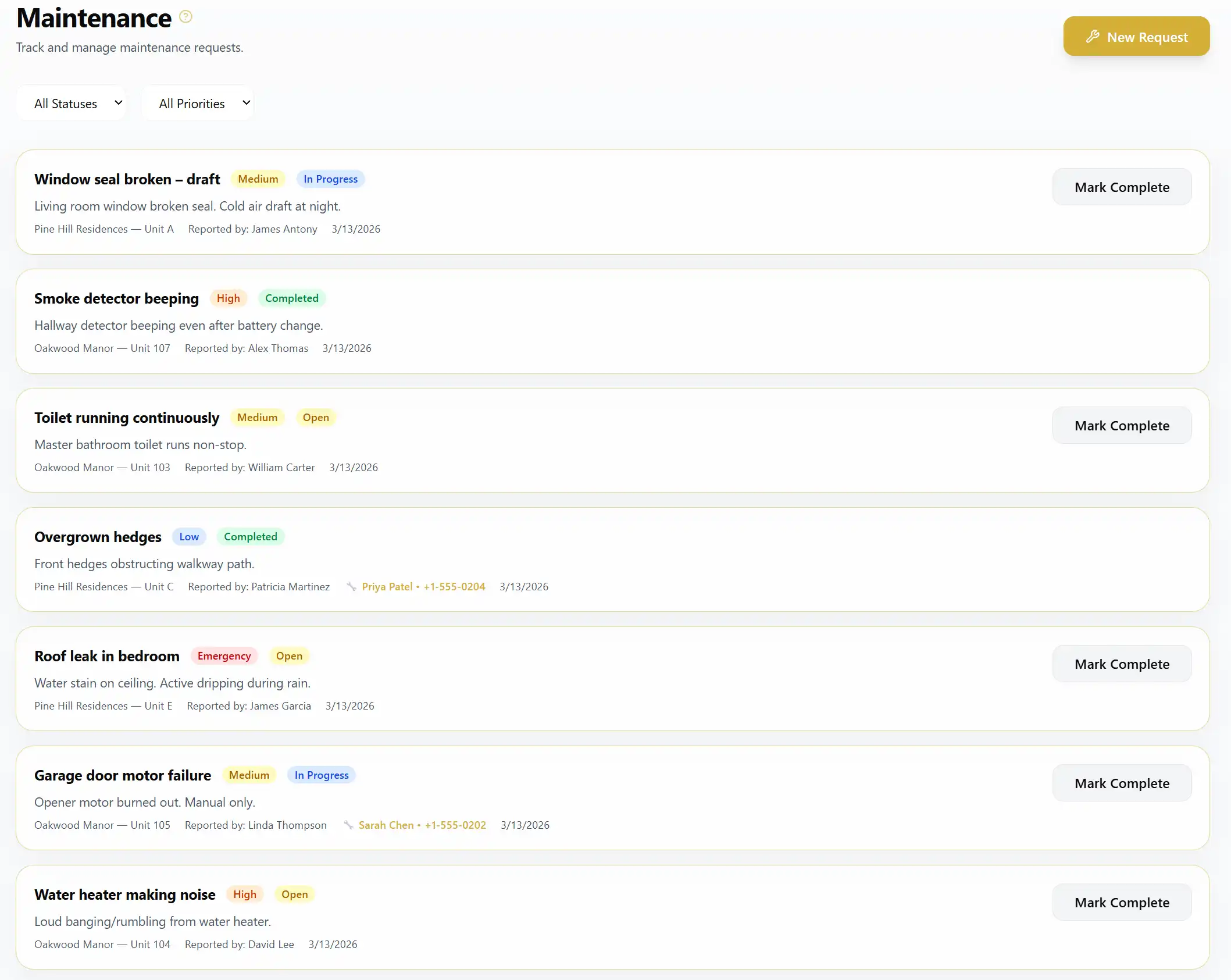Open the All Statuses filter dropdown

tap(71, 103)
